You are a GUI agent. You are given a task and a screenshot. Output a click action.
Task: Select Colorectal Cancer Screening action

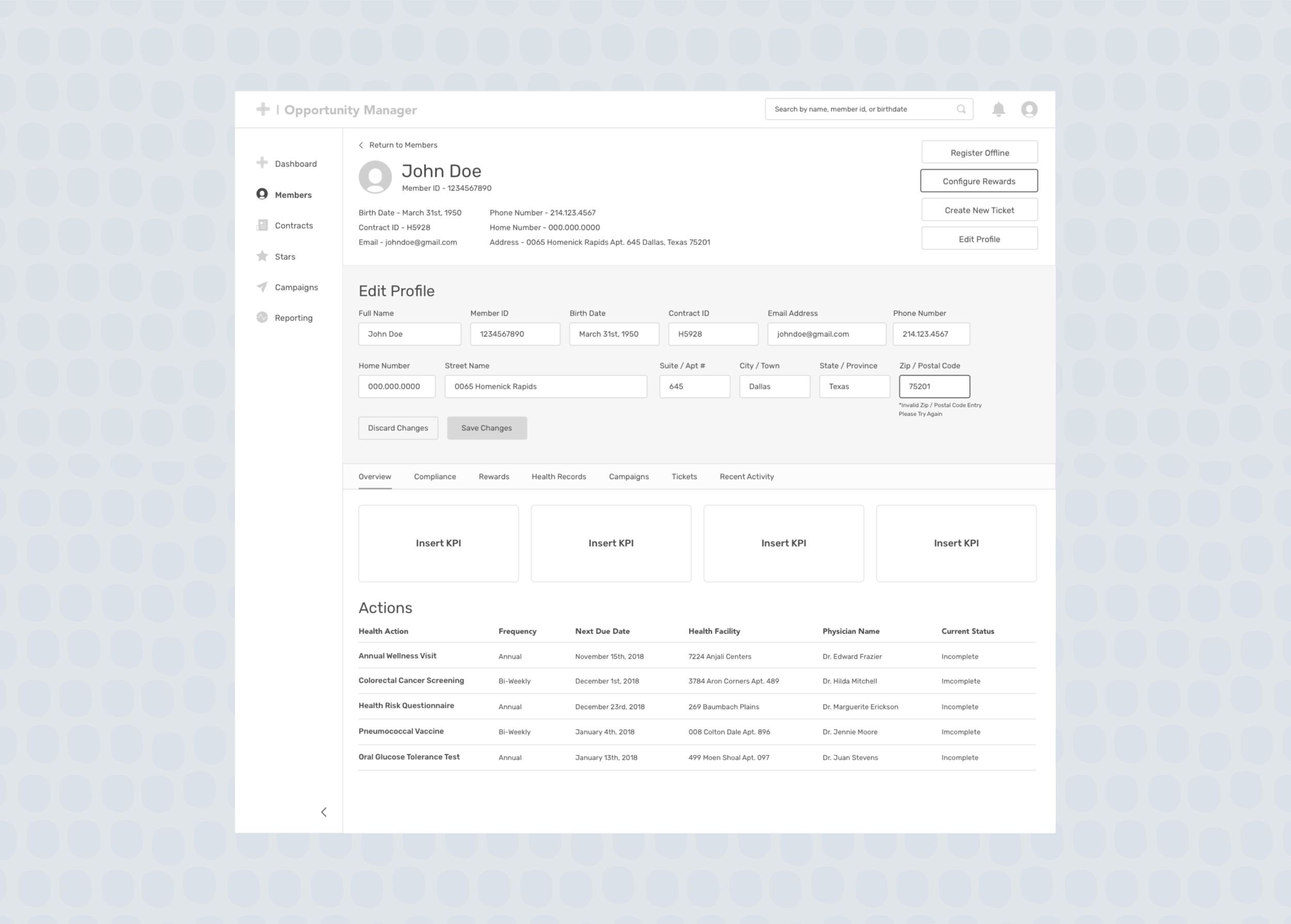411,681
